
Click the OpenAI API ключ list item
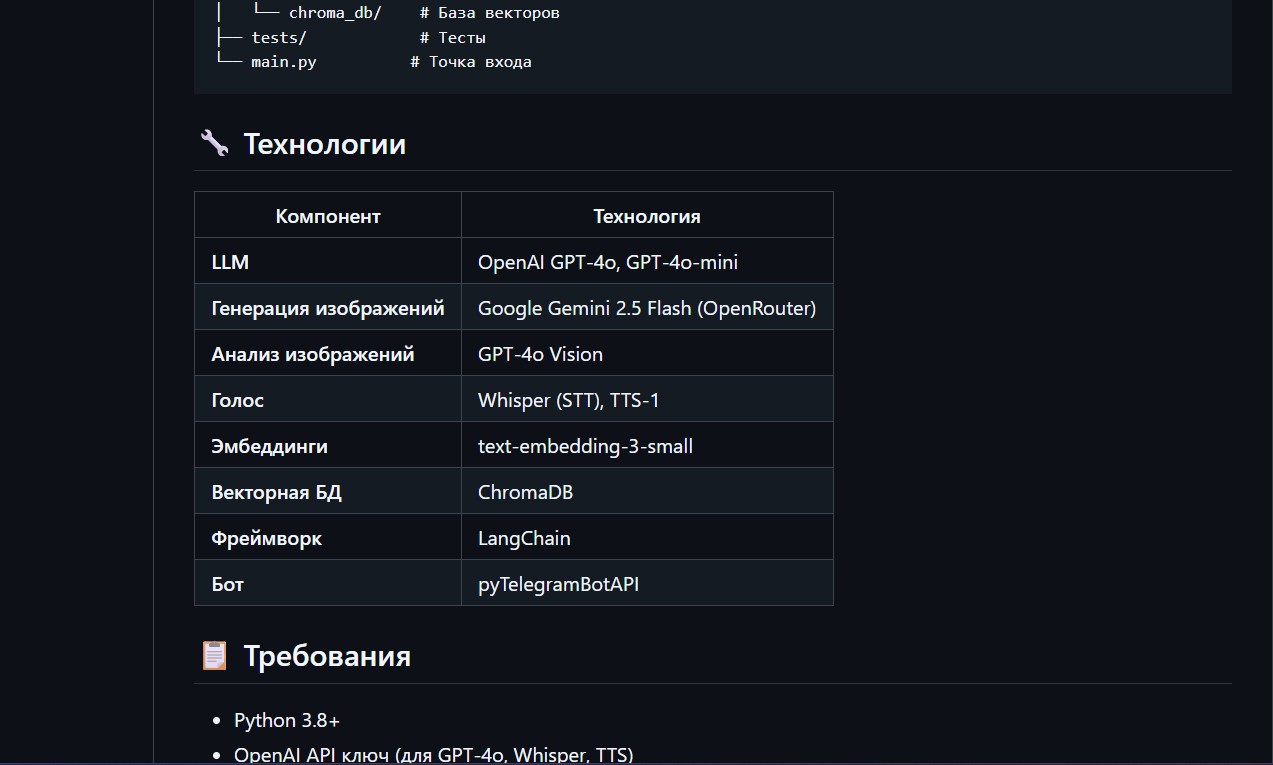(x=434, y=755)
